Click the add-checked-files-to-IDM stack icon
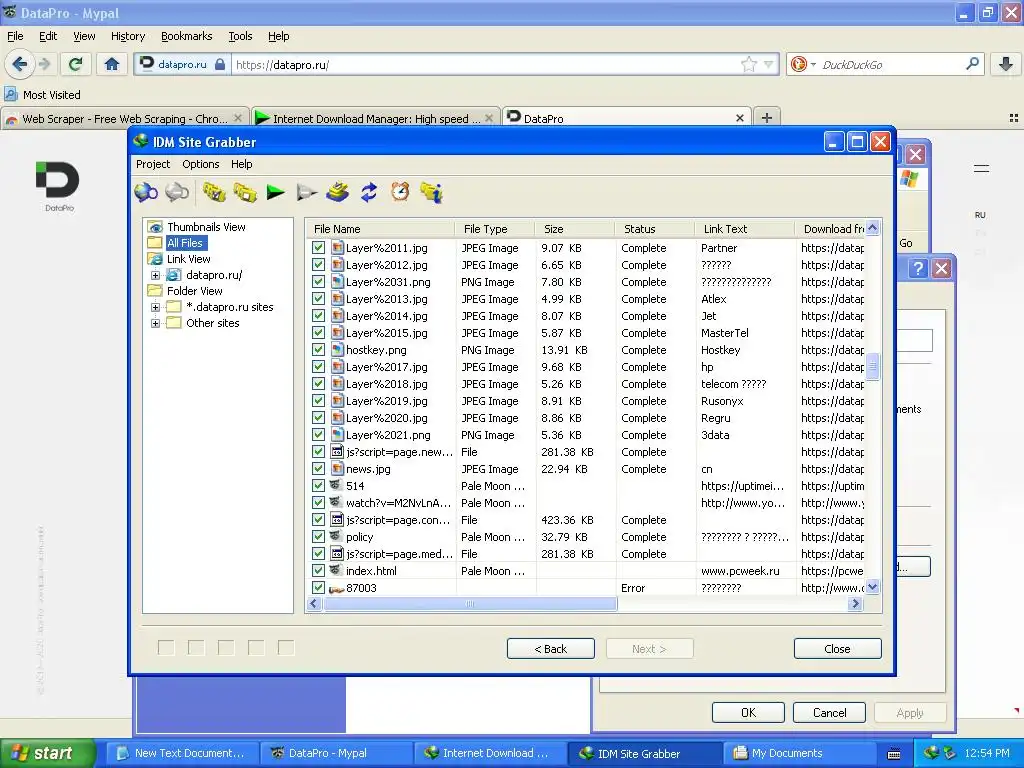This screenshot has width=1024, height=768. click(338, 193)
